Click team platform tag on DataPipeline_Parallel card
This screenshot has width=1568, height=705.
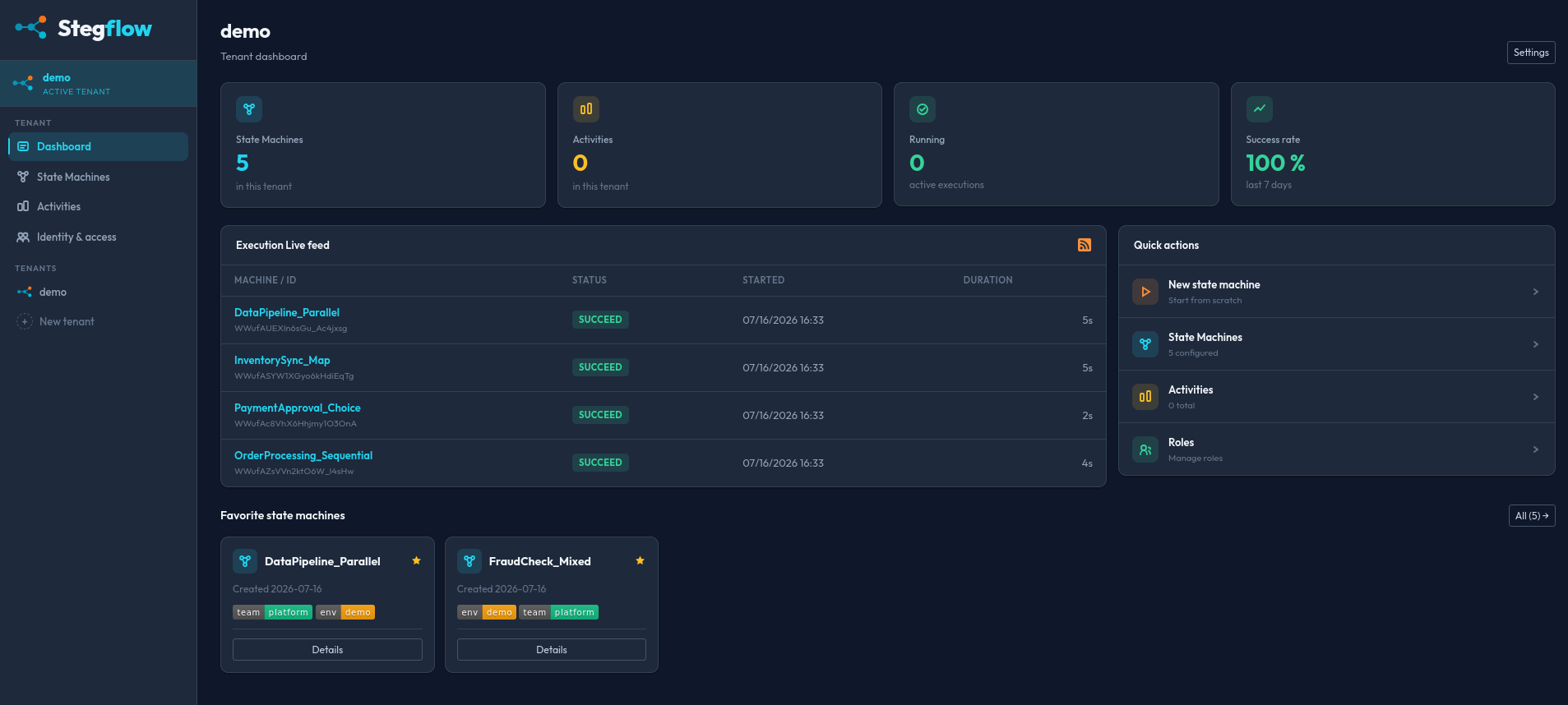click(x=272, y=612)
